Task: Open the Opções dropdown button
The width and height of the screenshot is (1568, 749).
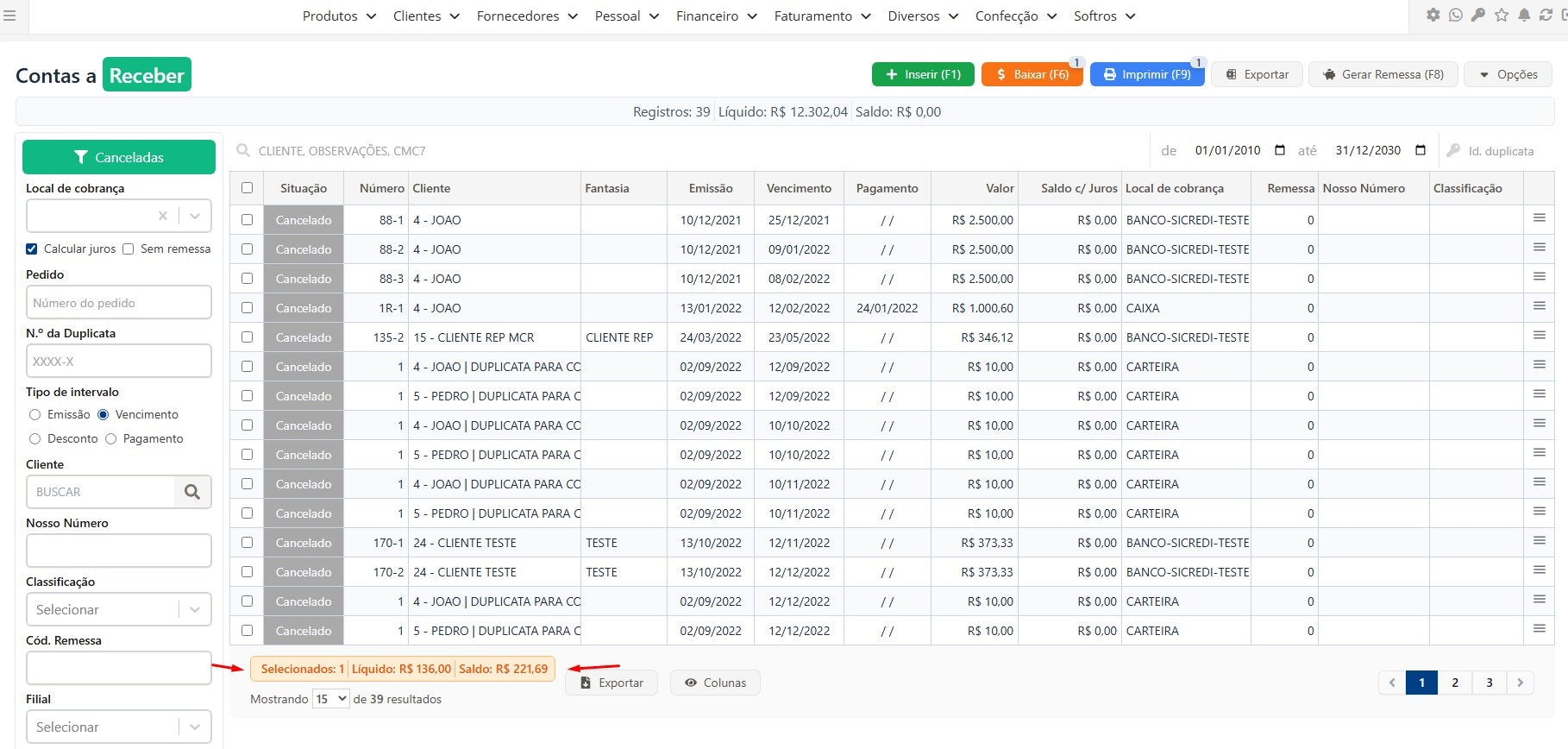Action: tap(1508, 74)
